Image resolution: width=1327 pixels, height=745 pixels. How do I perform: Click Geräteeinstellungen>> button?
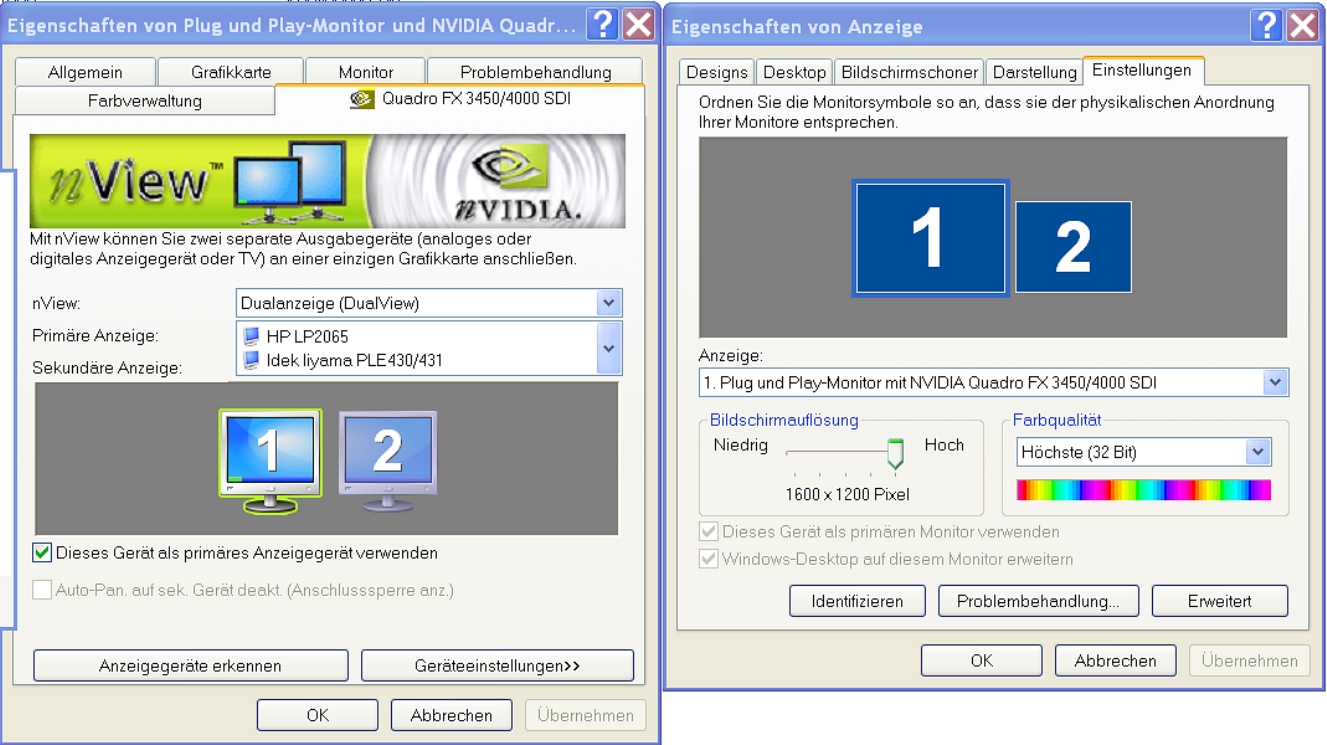point(497,666)
